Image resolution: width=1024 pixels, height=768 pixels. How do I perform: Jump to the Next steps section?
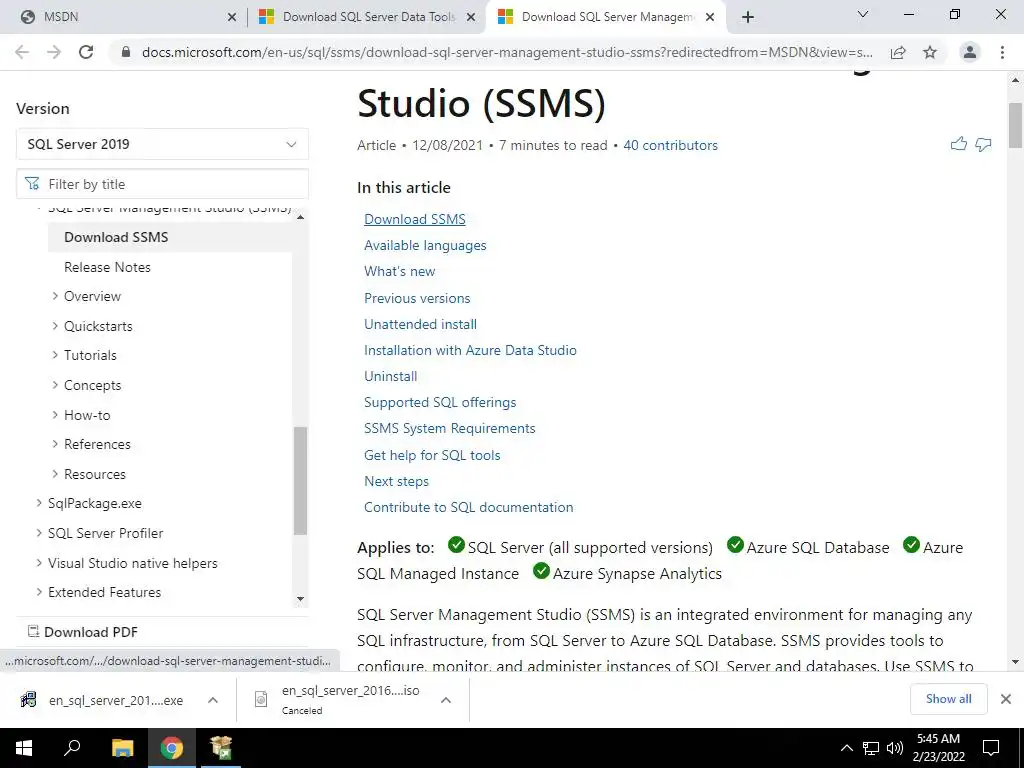tap(396, 481)
